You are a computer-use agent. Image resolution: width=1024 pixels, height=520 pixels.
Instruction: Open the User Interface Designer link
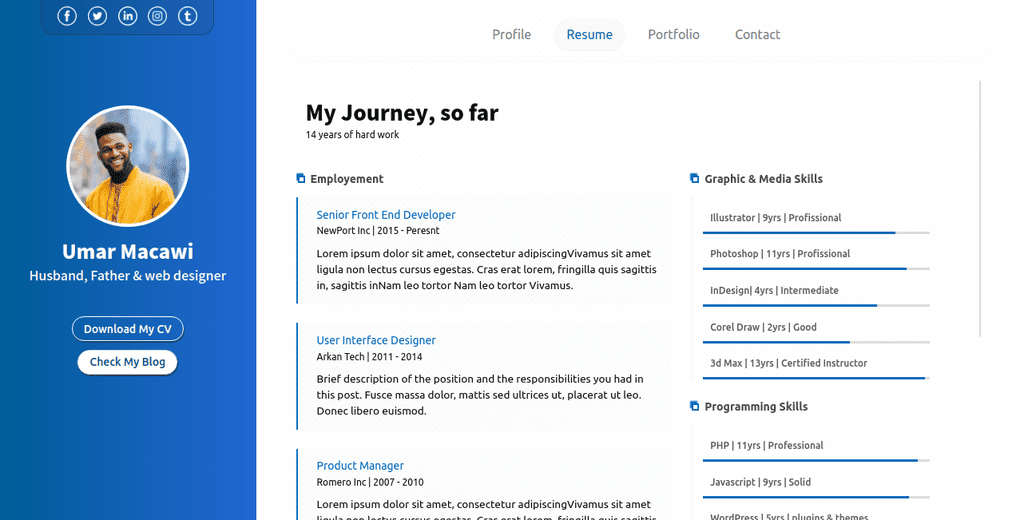376,340
